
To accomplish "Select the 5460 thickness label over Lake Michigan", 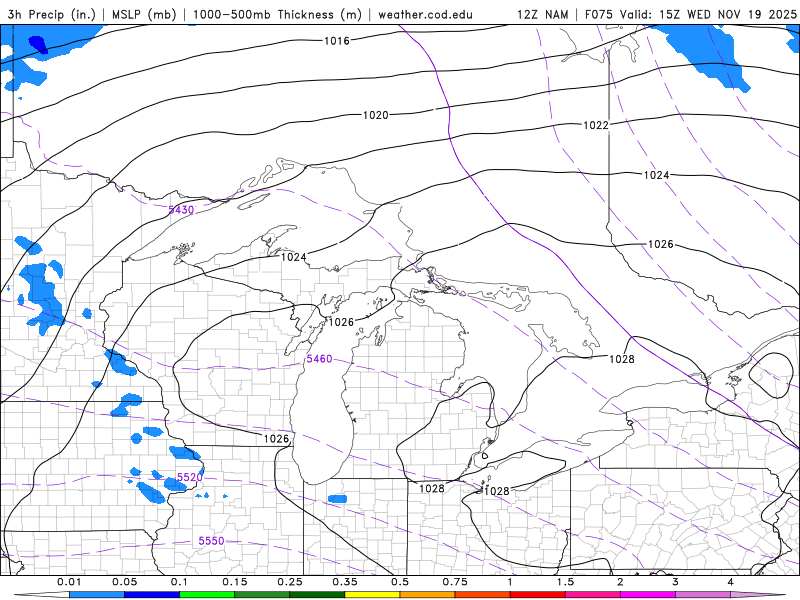I will point(319,359).
